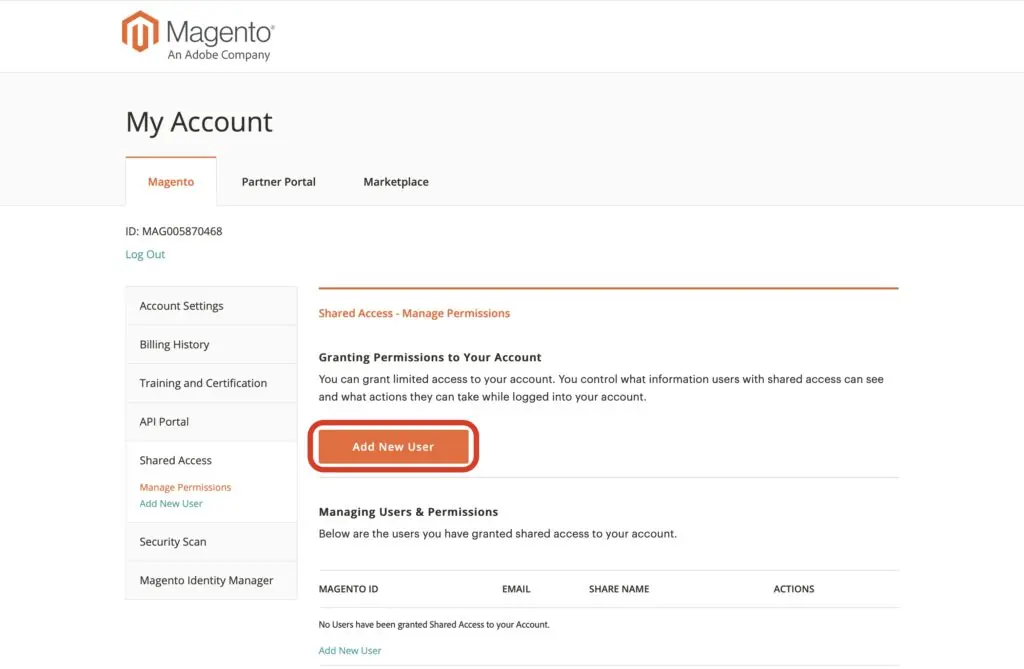
Task: Select Shared Access in the sidebar
Action: click(x=176, y=460)
